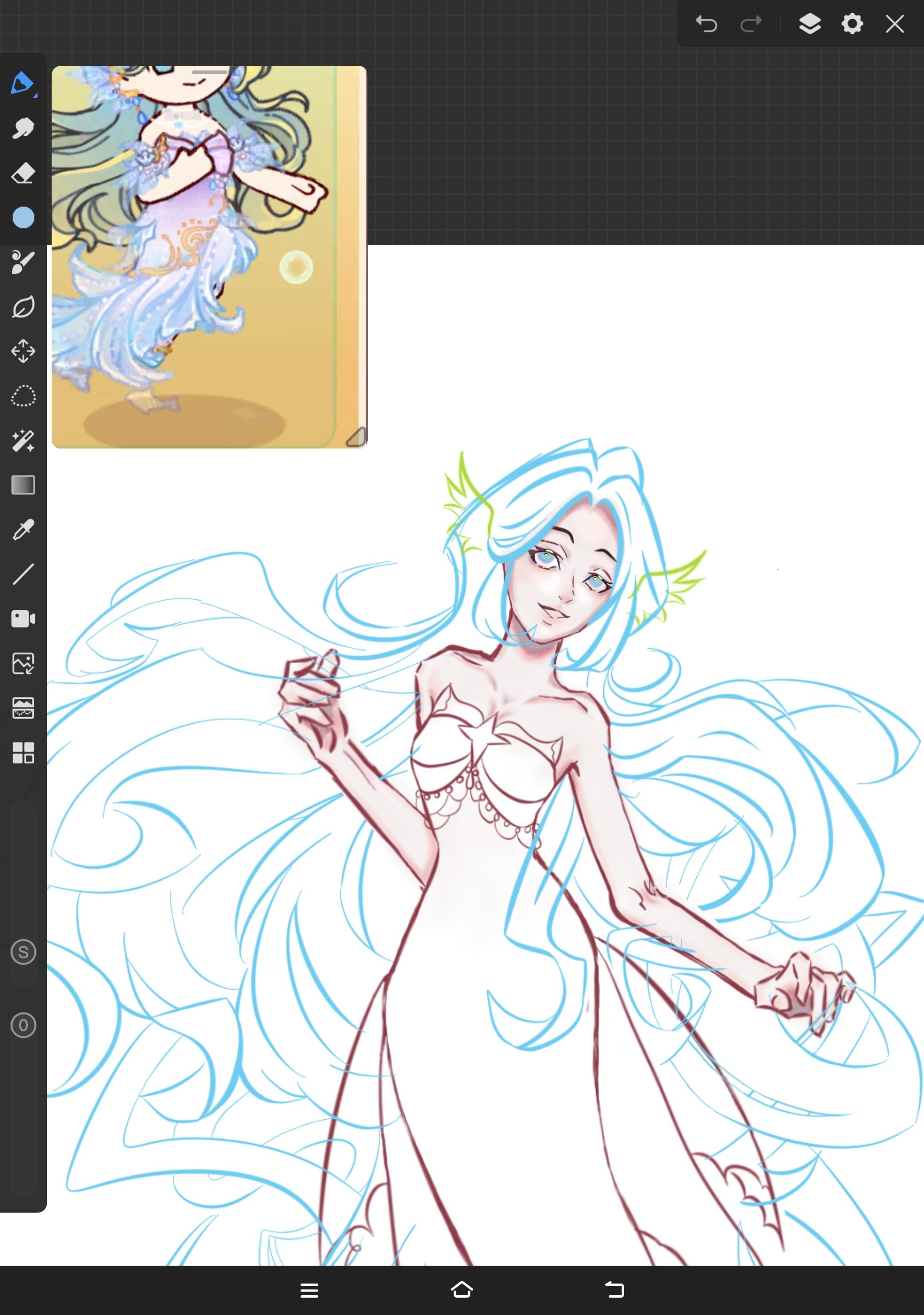
Task: Tap the circled S quick button
Action: (23, 952)
